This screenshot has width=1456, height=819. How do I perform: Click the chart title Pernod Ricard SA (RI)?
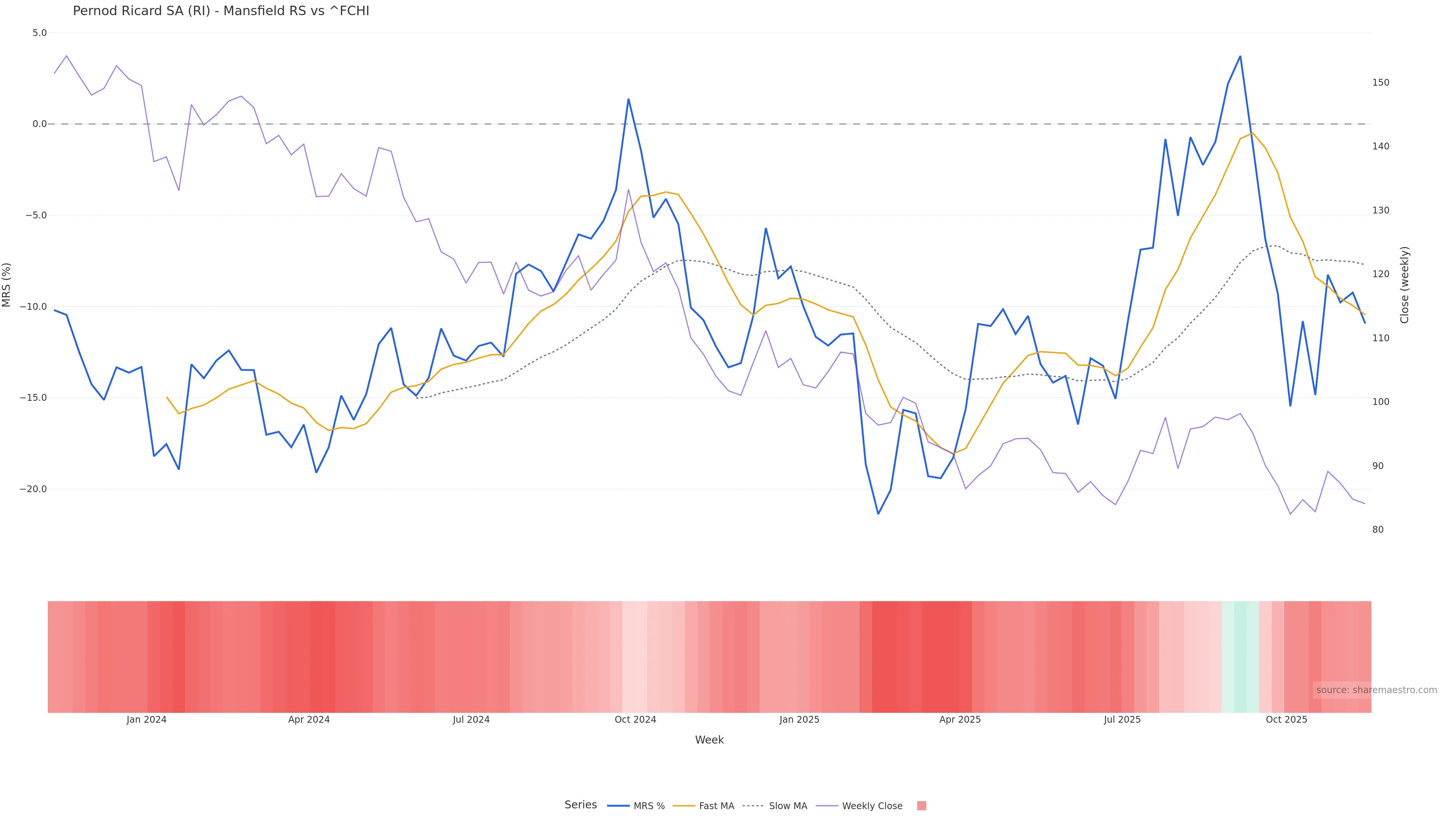coord(220,11)
